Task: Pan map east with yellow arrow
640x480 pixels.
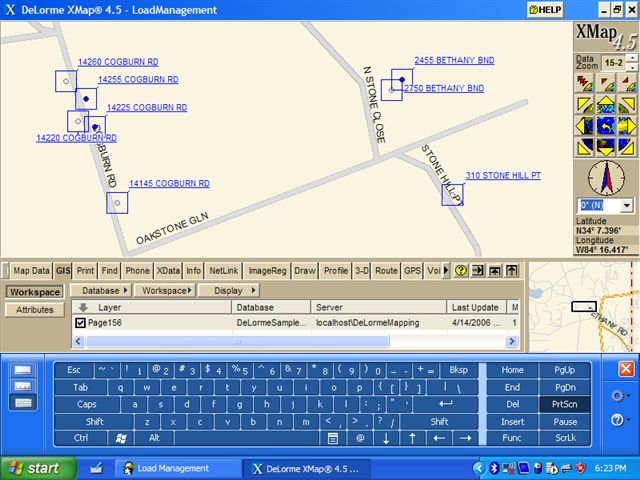Action: [x=627, y=126]
